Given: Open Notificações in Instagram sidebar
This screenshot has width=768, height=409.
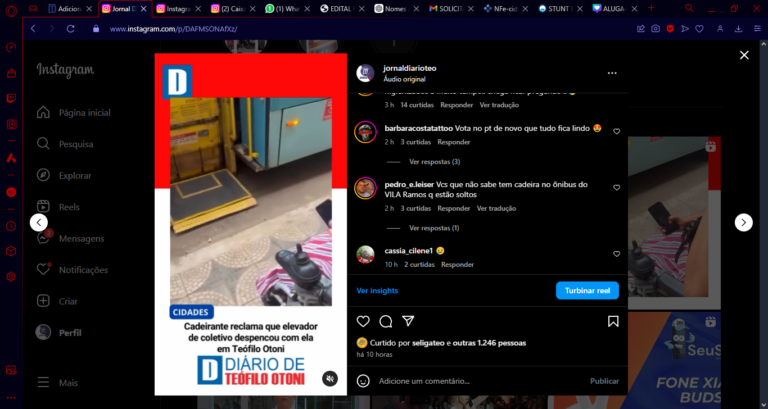Looking at the screenshot, I should [x=72, y=270].
